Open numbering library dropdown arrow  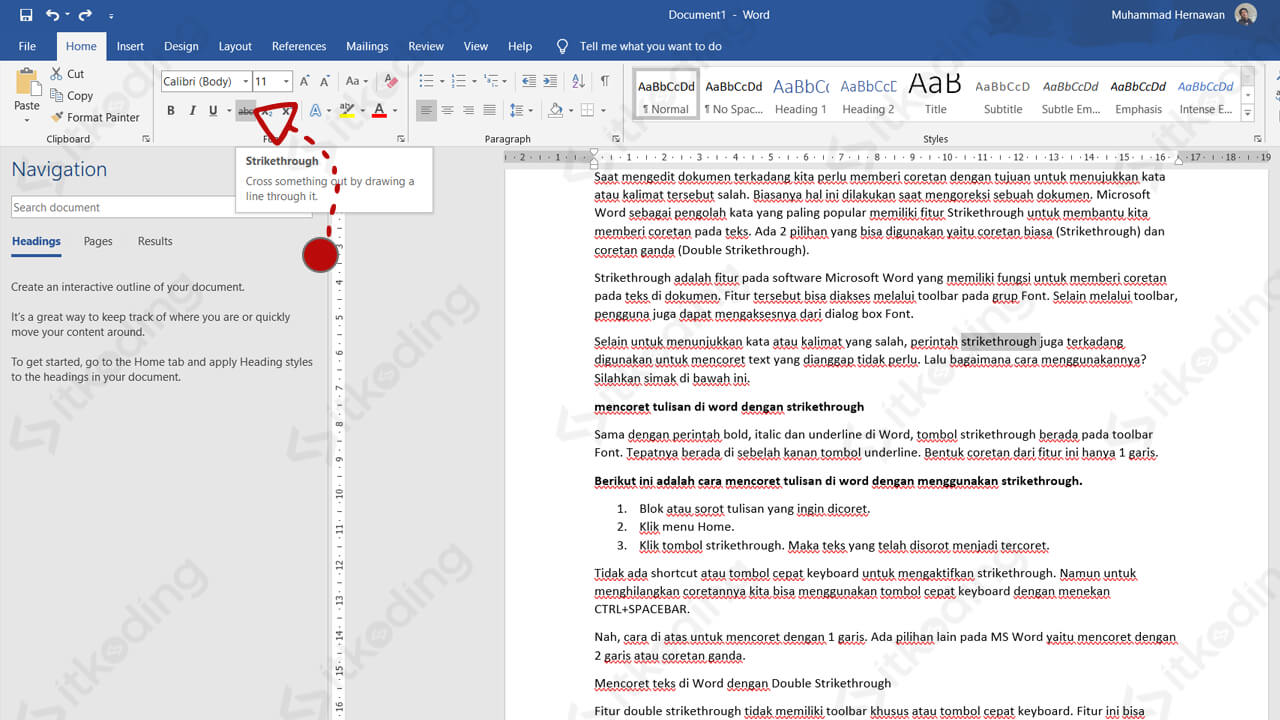pos(473,82)
